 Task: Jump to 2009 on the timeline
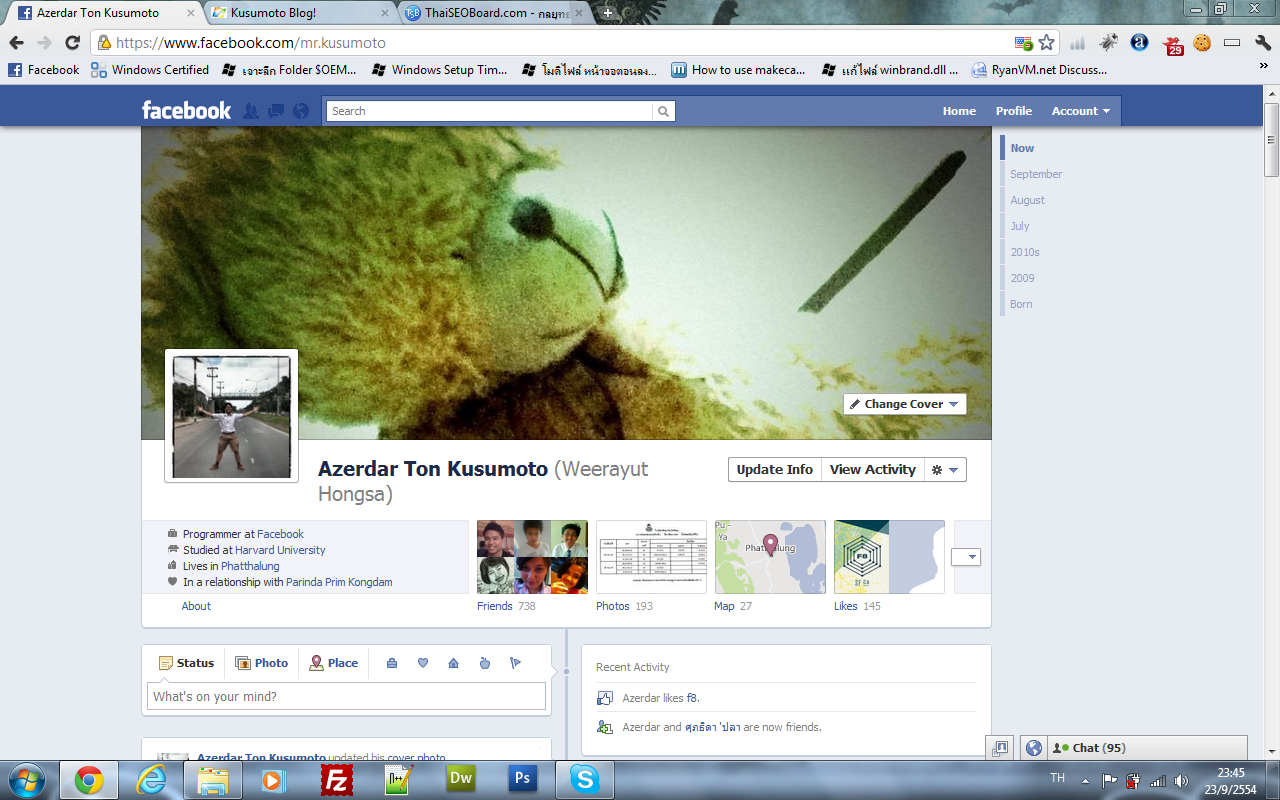1022,278
